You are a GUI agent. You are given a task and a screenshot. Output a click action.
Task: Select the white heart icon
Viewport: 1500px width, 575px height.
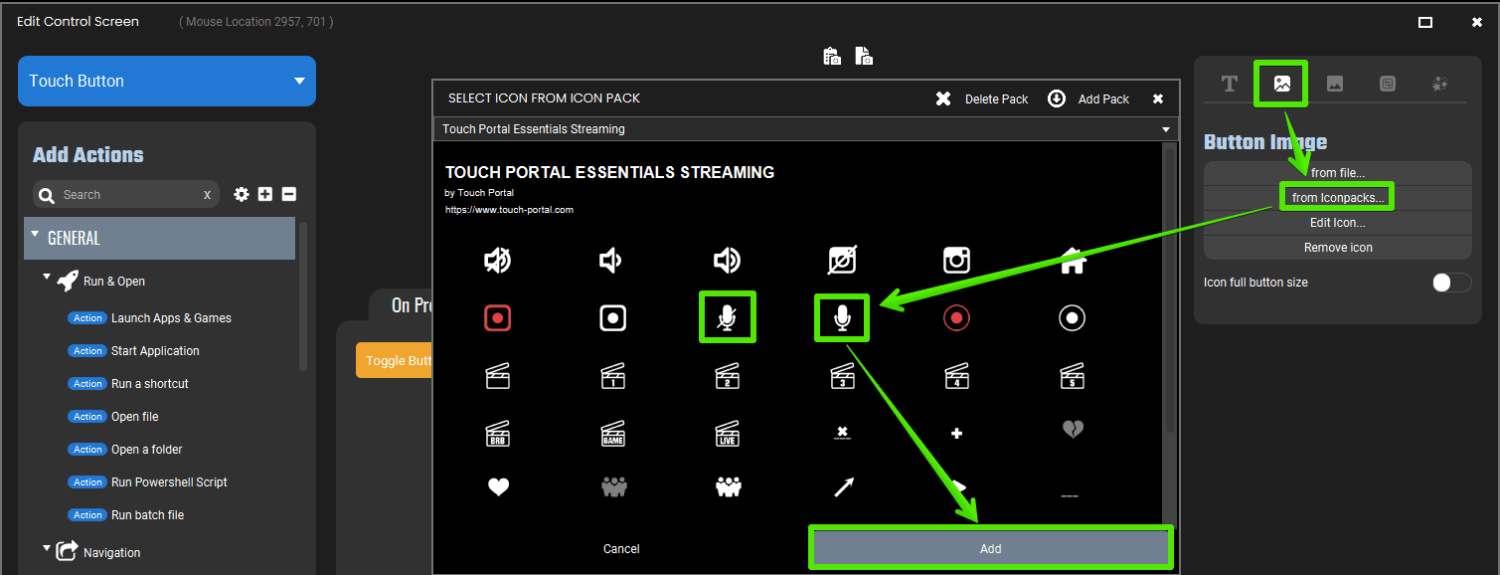coord(498,487)
